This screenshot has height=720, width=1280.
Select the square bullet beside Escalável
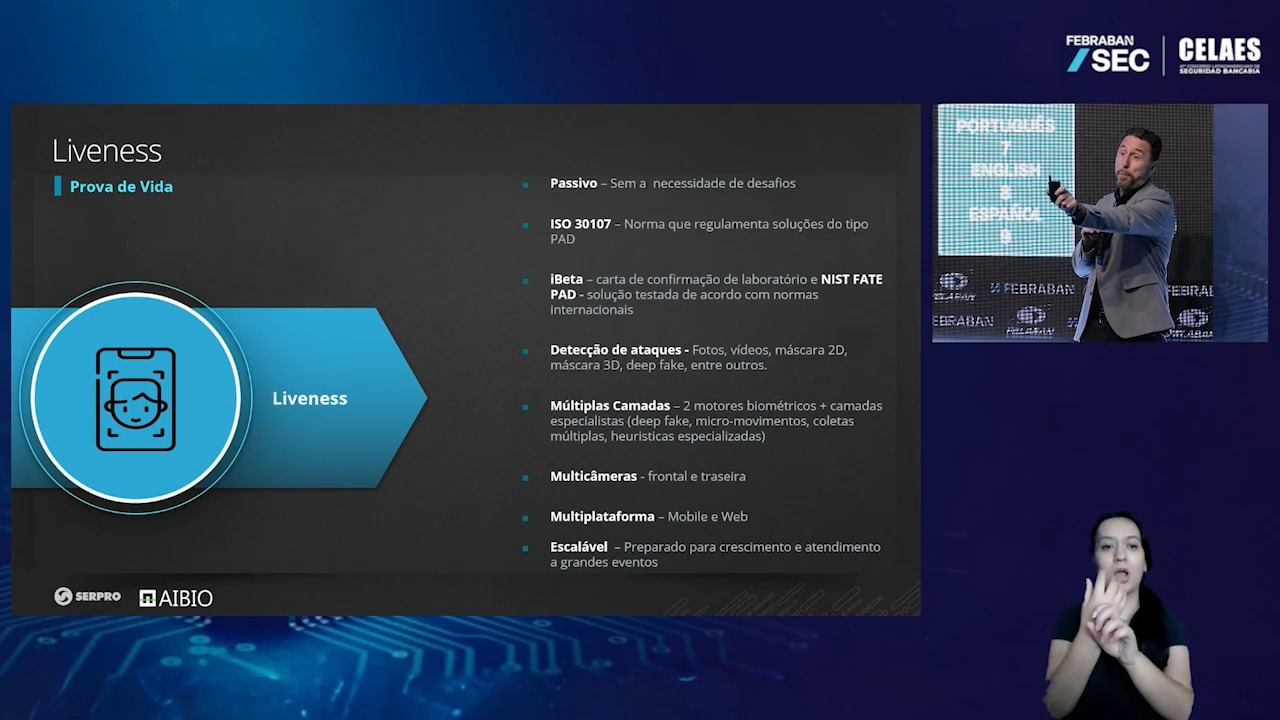coord(525,548)
